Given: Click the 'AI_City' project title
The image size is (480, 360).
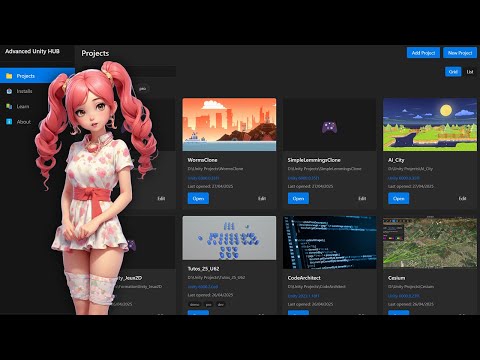Looking at the screenshot, I should pos(396,160).
